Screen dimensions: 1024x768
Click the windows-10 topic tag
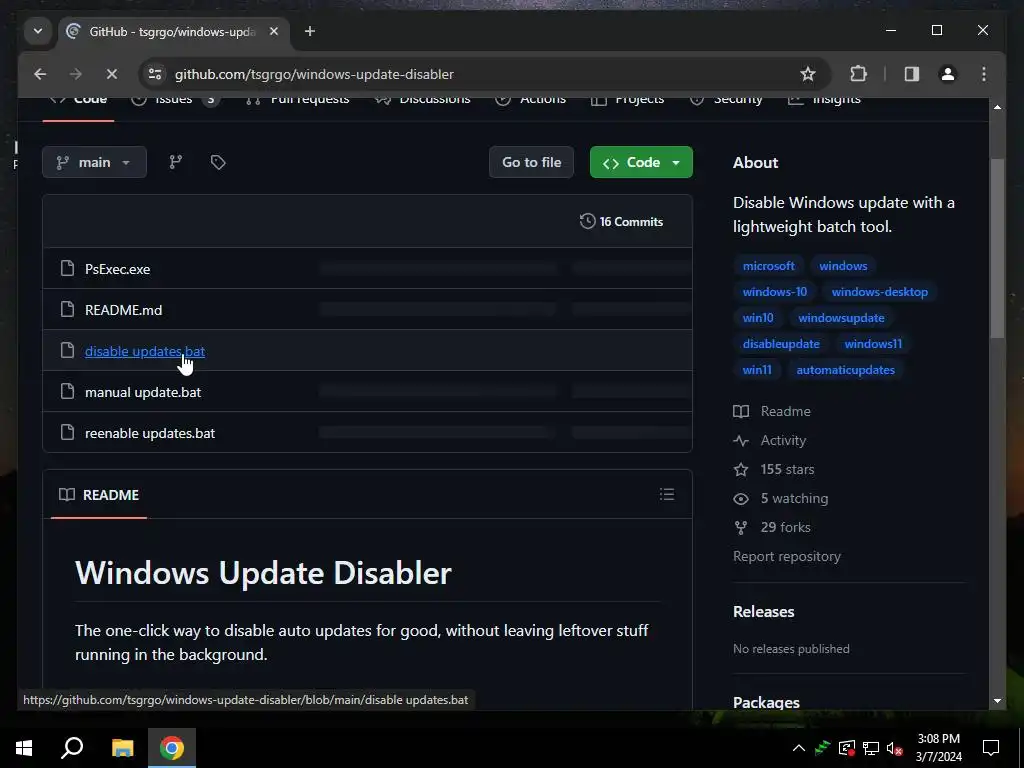[775, 292]
